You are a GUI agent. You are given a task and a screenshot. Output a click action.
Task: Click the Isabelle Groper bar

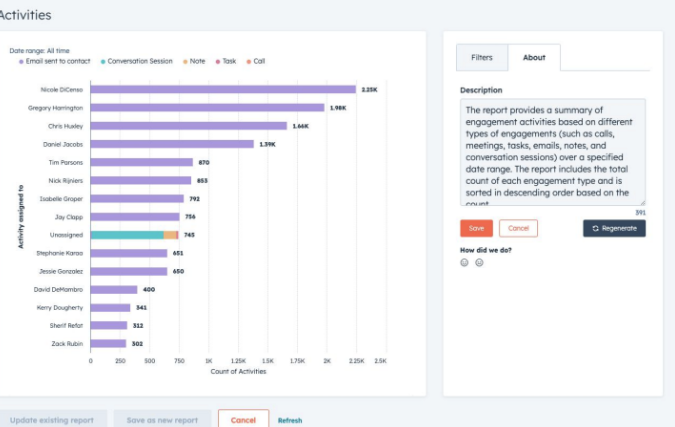point(137,199)
